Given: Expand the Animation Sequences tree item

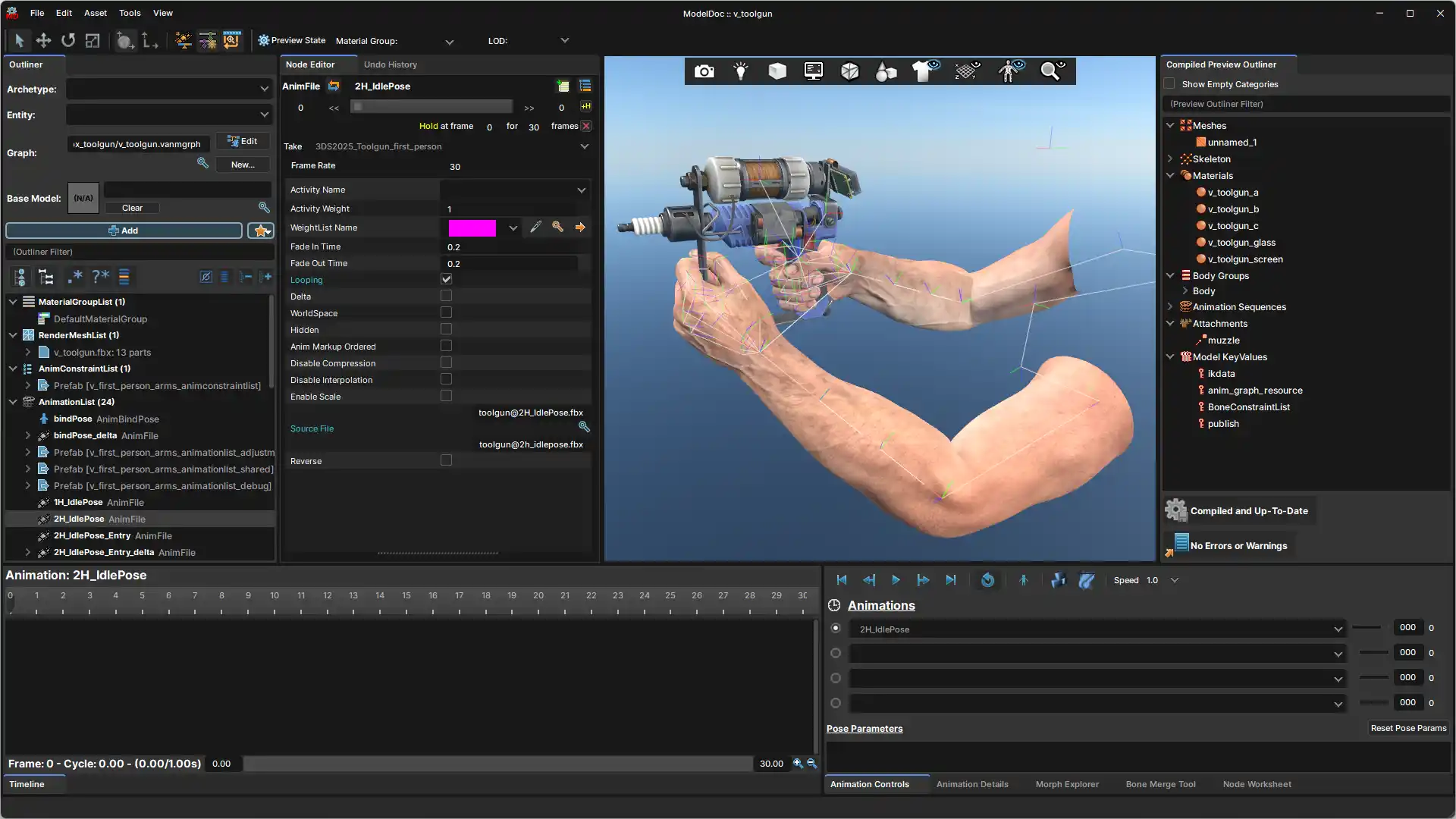Looking at the screenshot, I should pos(1172,306).
